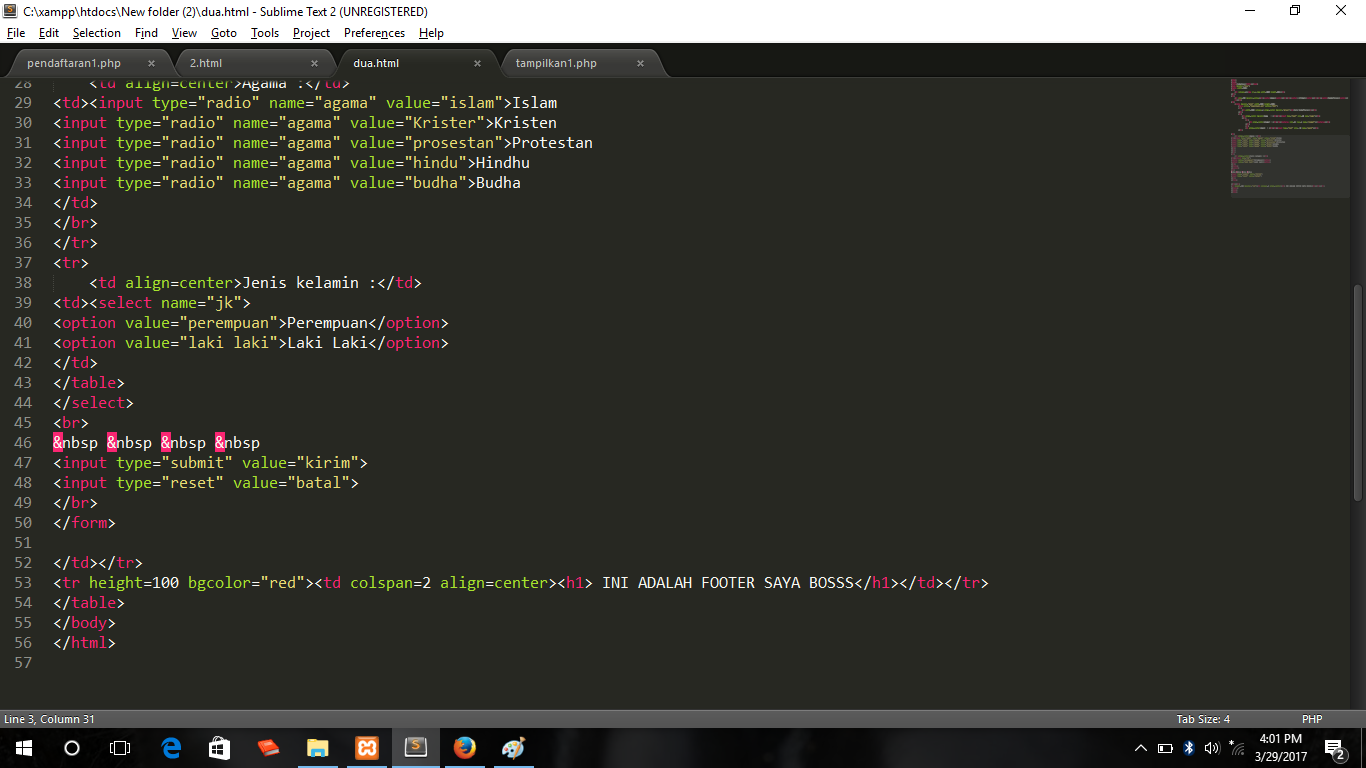
Task: Open the Windows Start menu
Action: pos(23,748)
